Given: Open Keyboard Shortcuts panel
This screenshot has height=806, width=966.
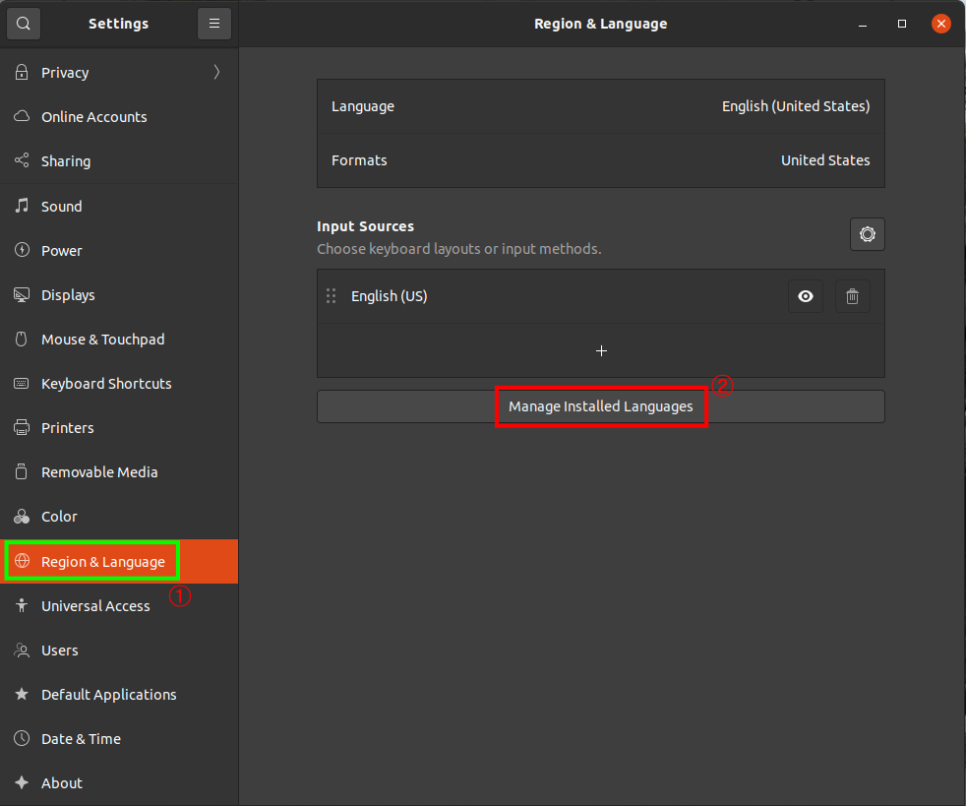Looking at the screenshot, I should [x=119, y=383].
